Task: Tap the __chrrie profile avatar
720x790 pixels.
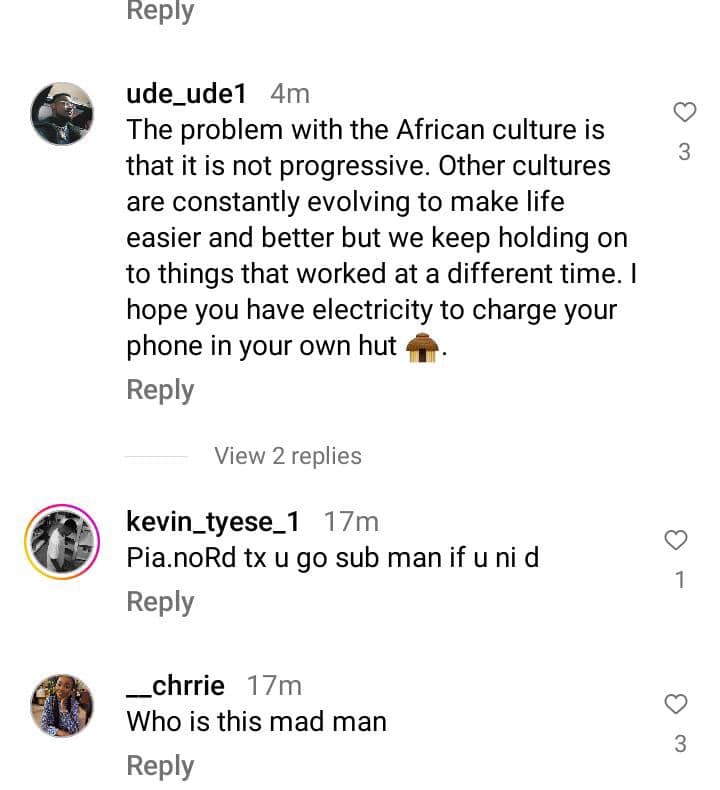Action: [x=62, y=705]
